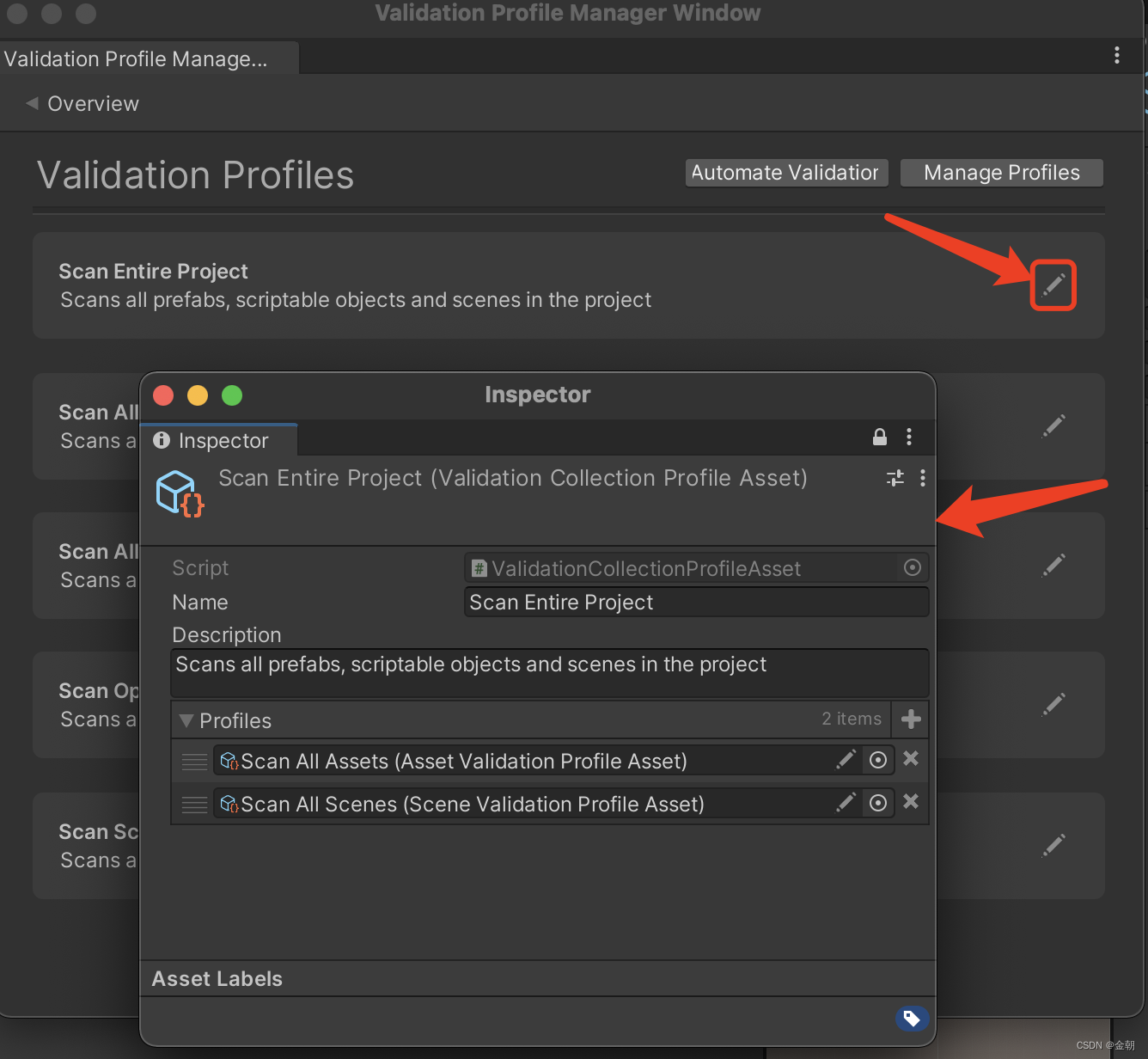Select the Inspector tab
The image size is (1148, 1059).
click(x=218, y=440)
